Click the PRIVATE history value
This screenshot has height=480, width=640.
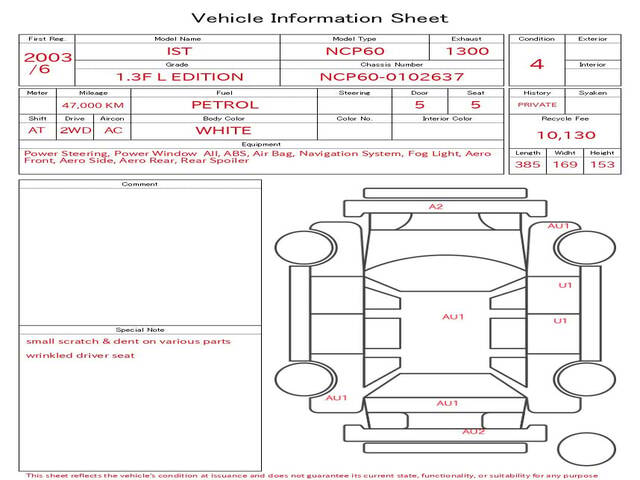point(537,104)
